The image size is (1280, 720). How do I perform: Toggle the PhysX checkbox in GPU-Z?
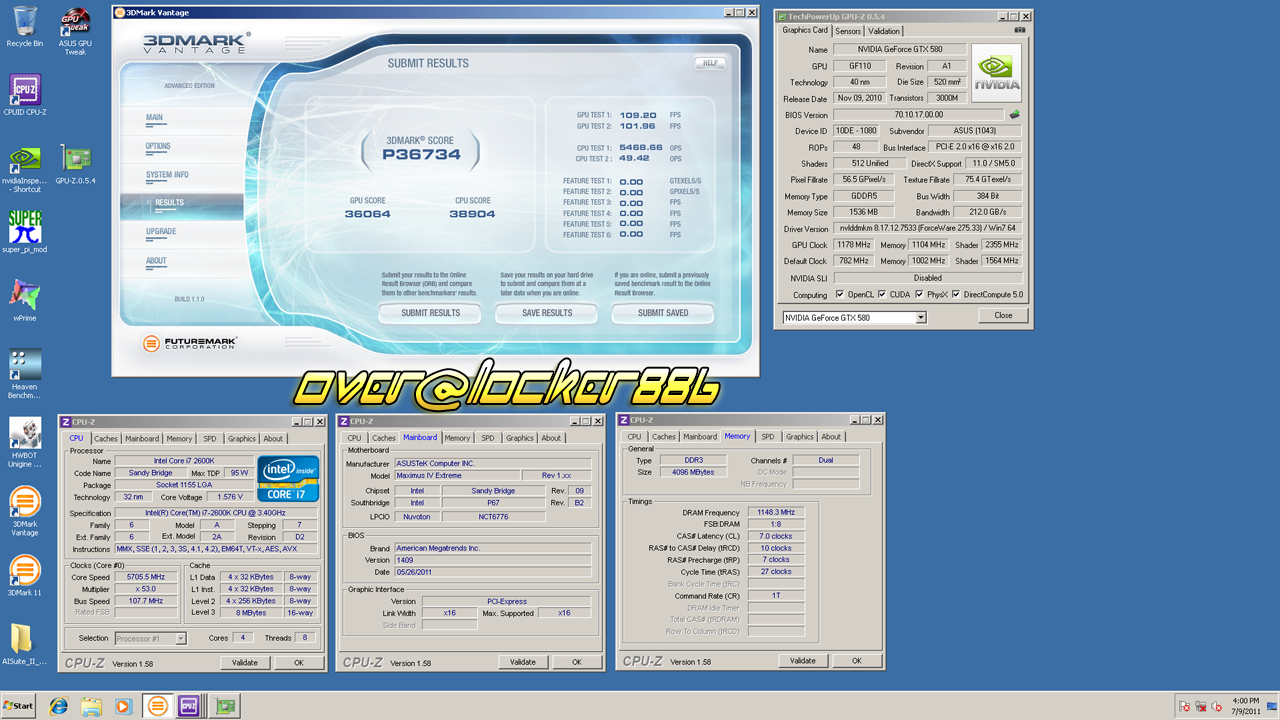[918, 295]
